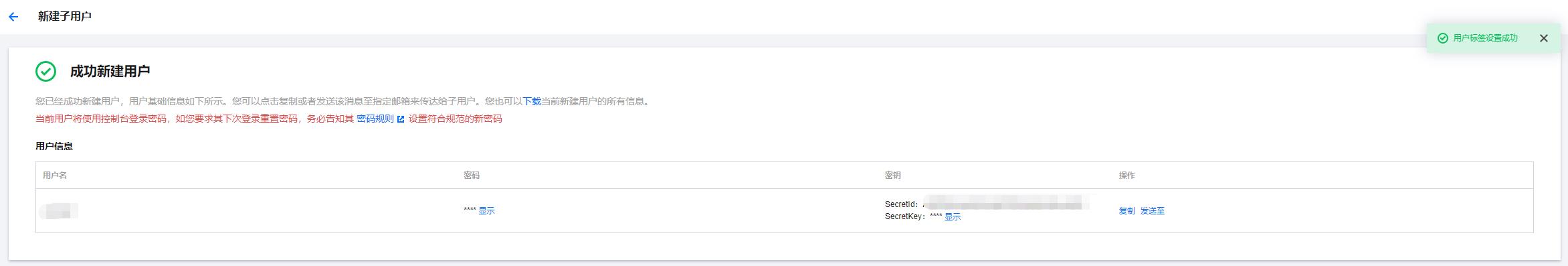Click the 用户标签设置成功 notification text
Viewport: 1568px width, 266px height.
[x=1486, y=38]
